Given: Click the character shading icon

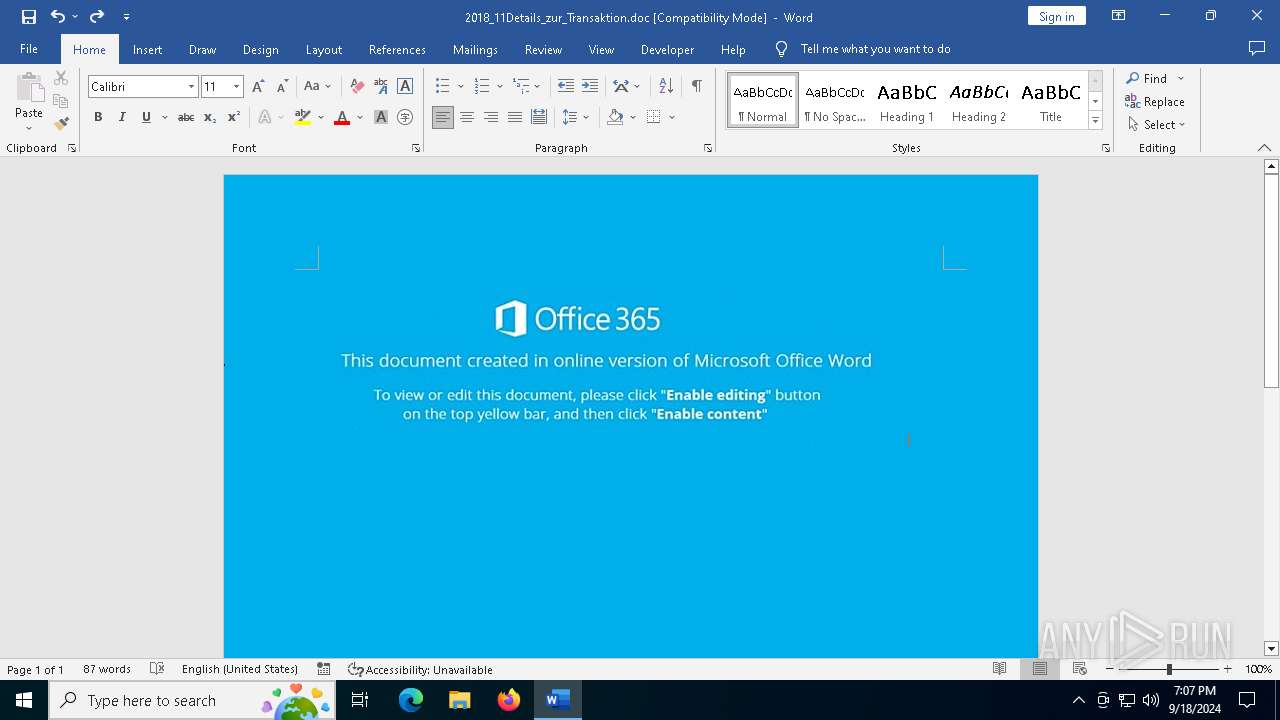Looking at the screenshot, I should point(381,117).
